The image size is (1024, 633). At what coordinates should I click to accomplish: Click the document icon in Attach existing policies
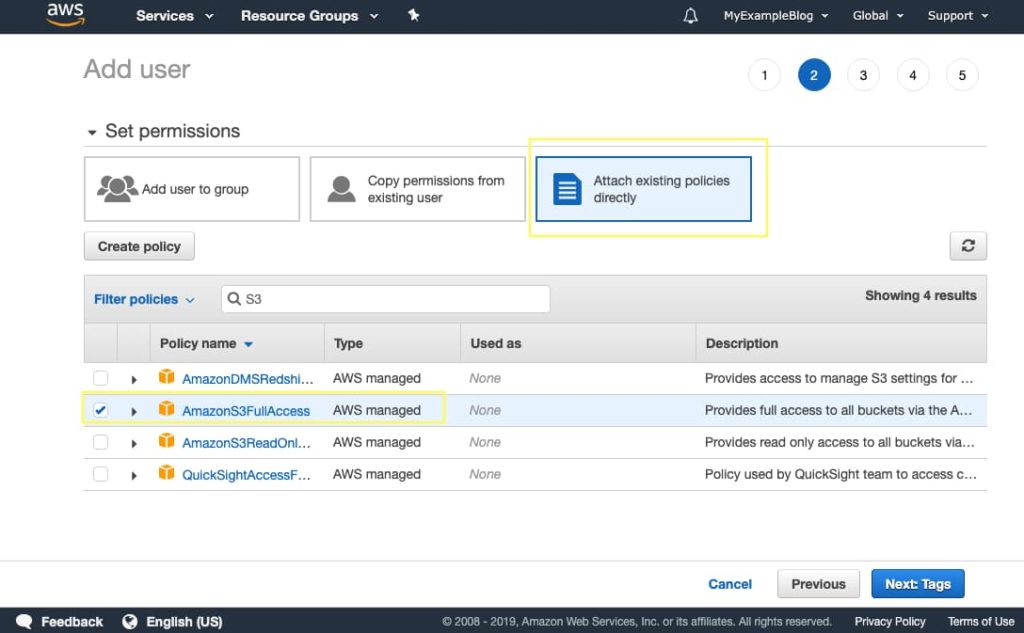(567, 188)
